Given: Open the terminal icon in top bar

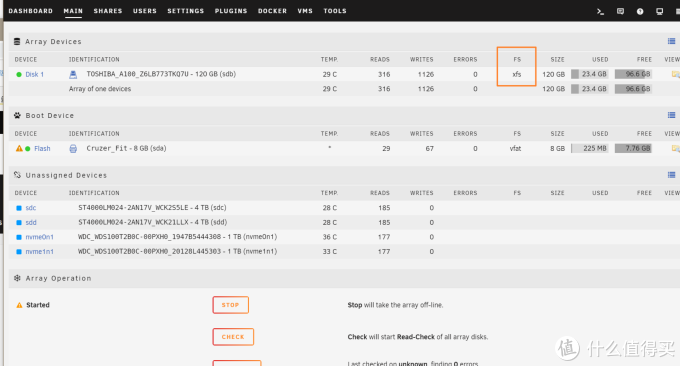Looking at the screenshot, I should (600, 12).
